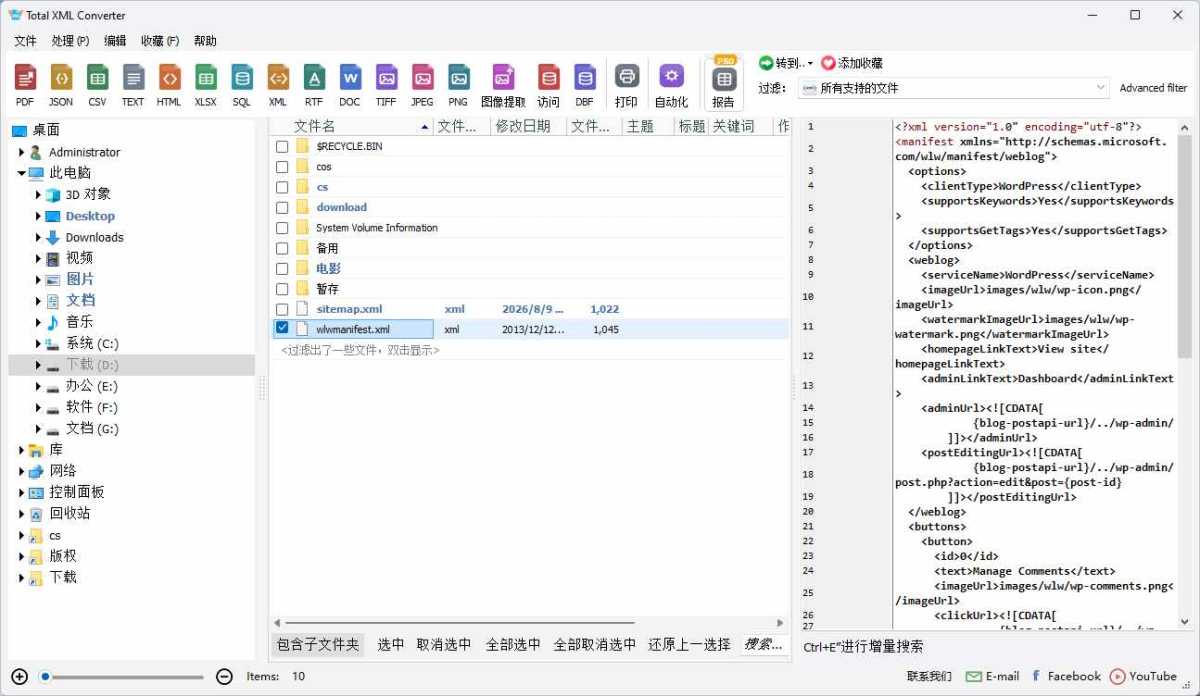Expand the Administrator tree node
Viewport: 1200px width, 696px height.
(x=21, y=152)
